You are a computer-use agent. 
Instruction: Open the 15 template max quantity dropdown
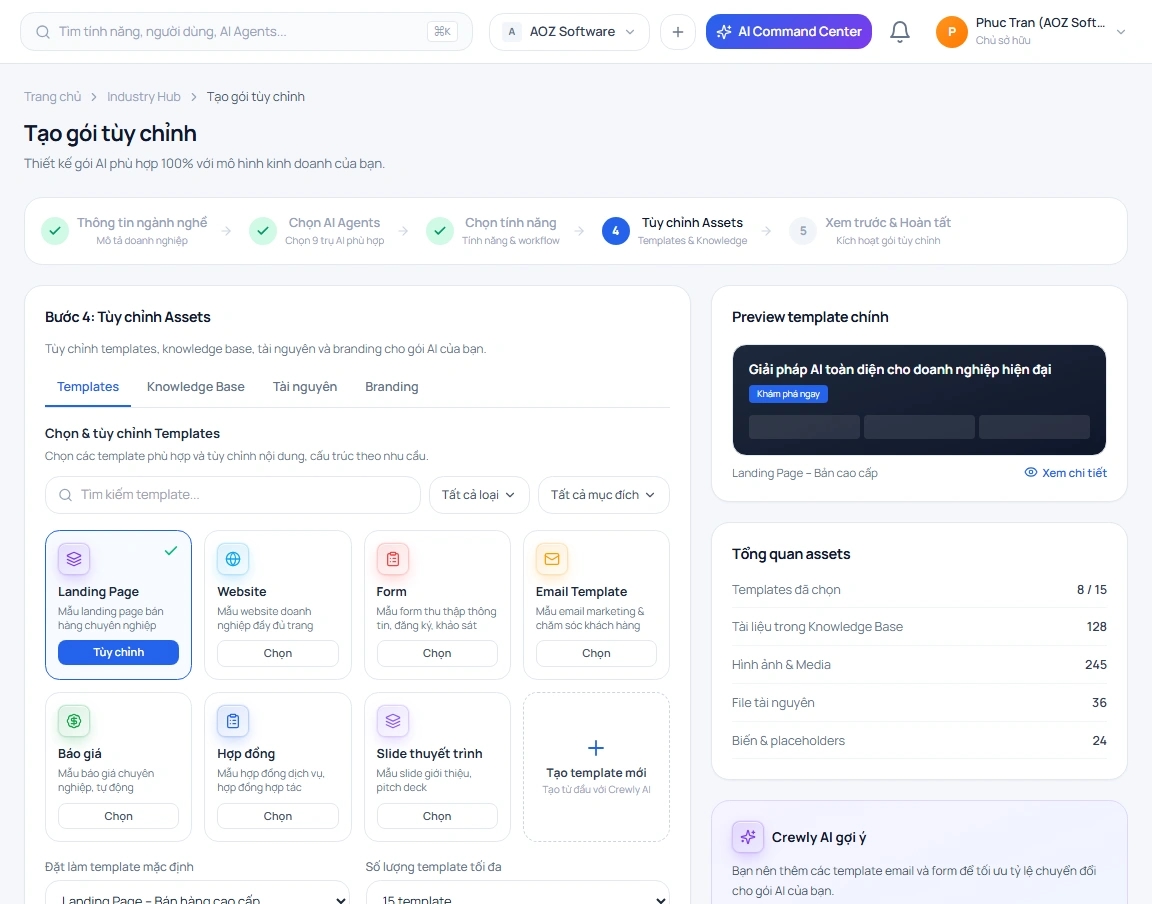click(x=518, y=895)
